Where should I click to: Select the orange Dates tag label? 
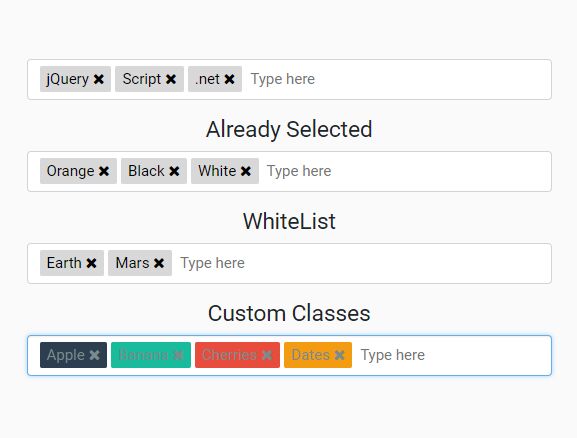point(311,355)
